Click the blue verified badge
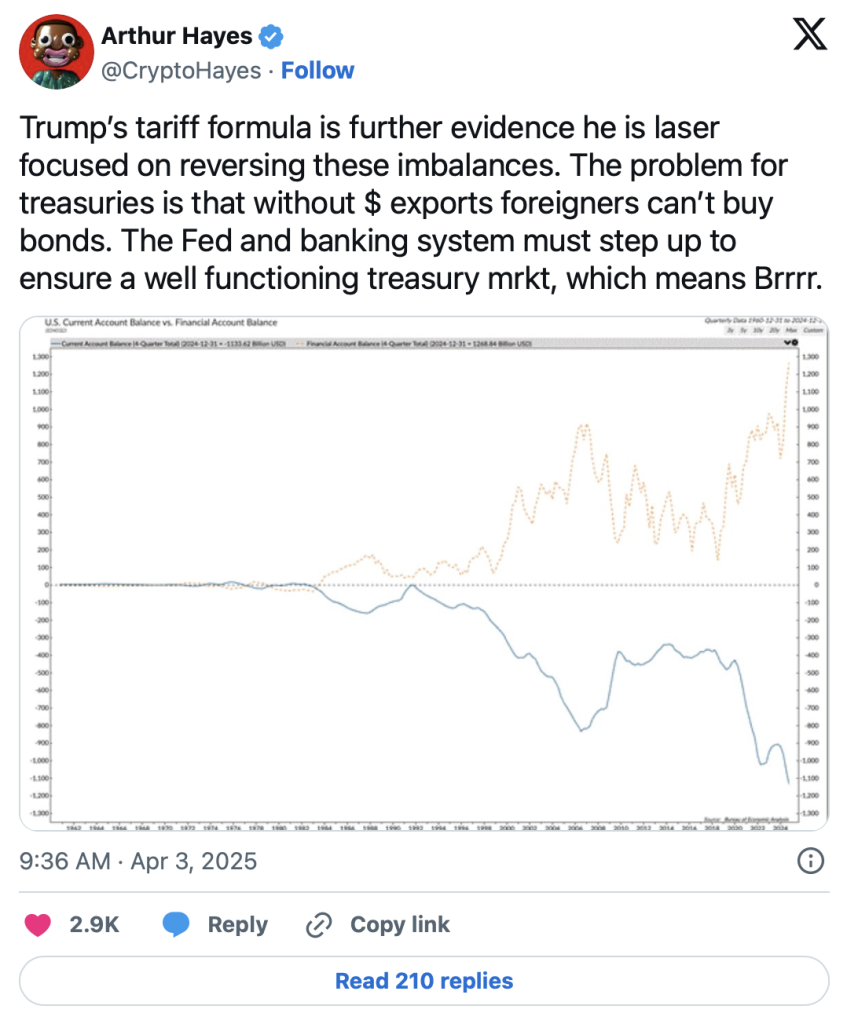The width and height of the screenshot is (847, 1024). tap(271, 38)
